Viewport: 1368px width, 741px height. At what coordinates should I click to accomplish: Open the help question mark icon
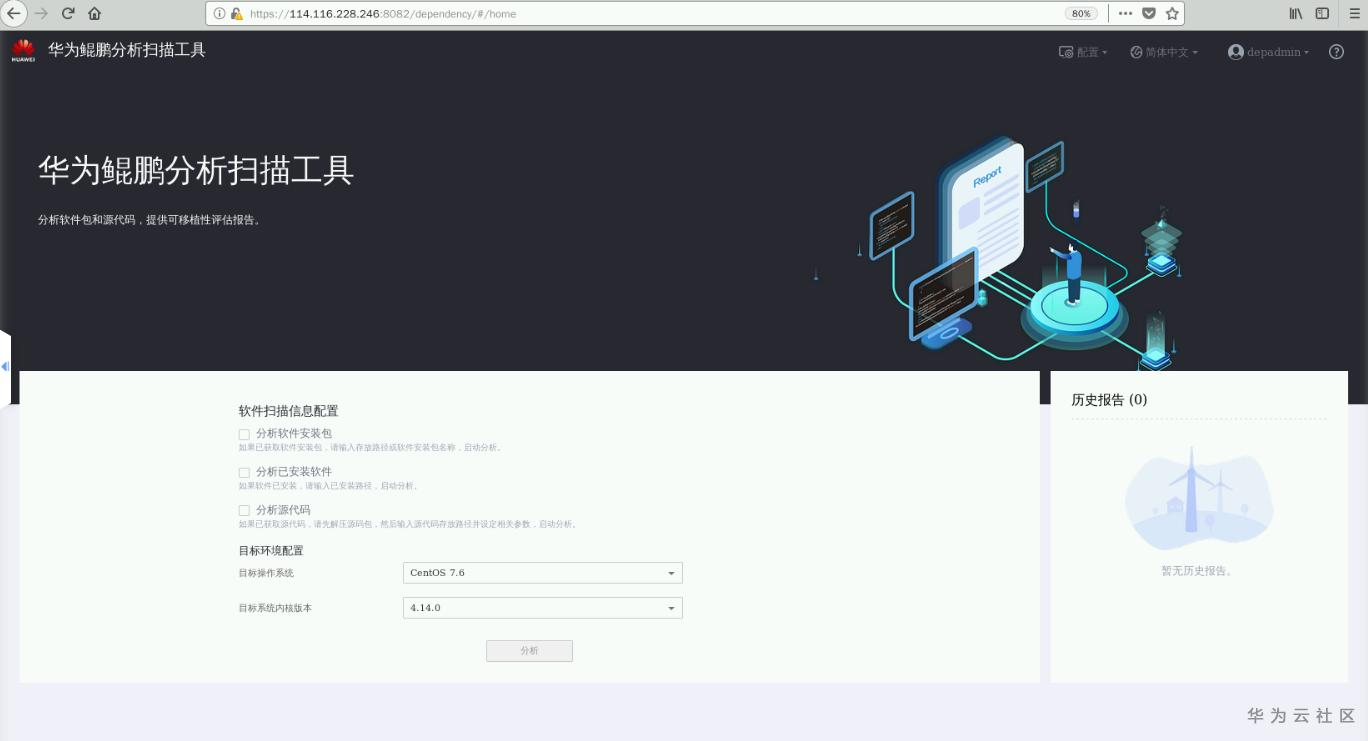pyautogui.click(x=1336, y=52)
